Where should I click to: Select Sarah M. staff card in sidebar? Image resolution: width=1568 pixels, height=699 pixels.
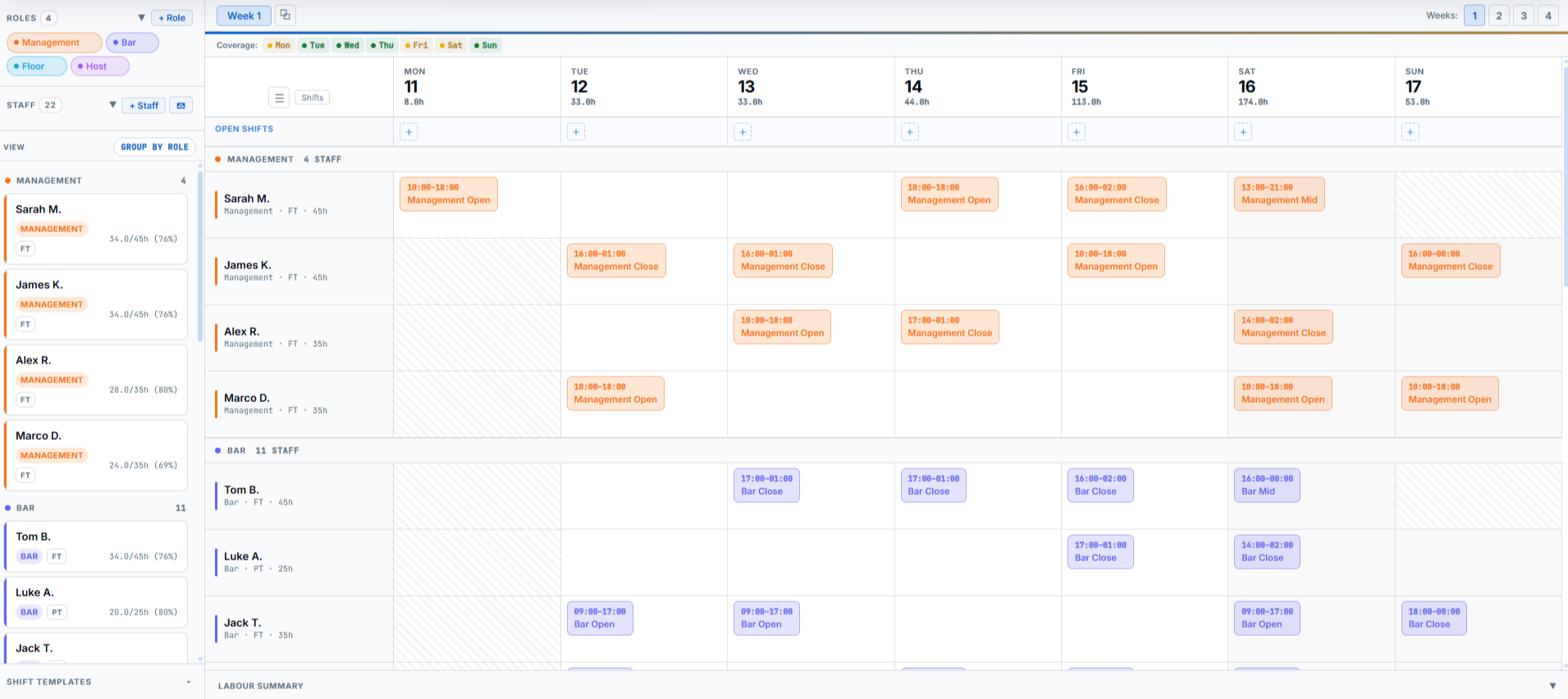(96, 229)
